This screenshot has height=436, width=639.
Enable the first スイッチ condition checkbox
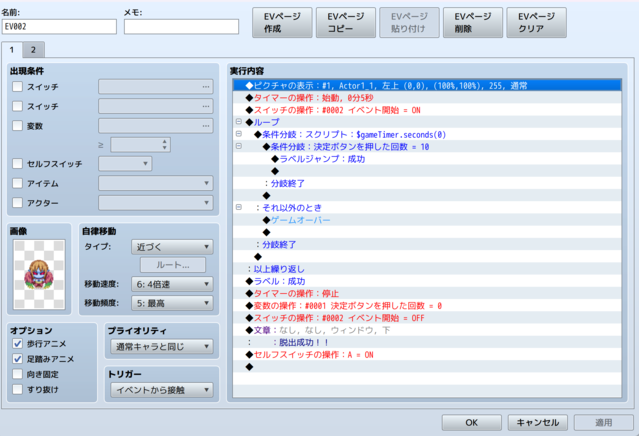point(17,86)
